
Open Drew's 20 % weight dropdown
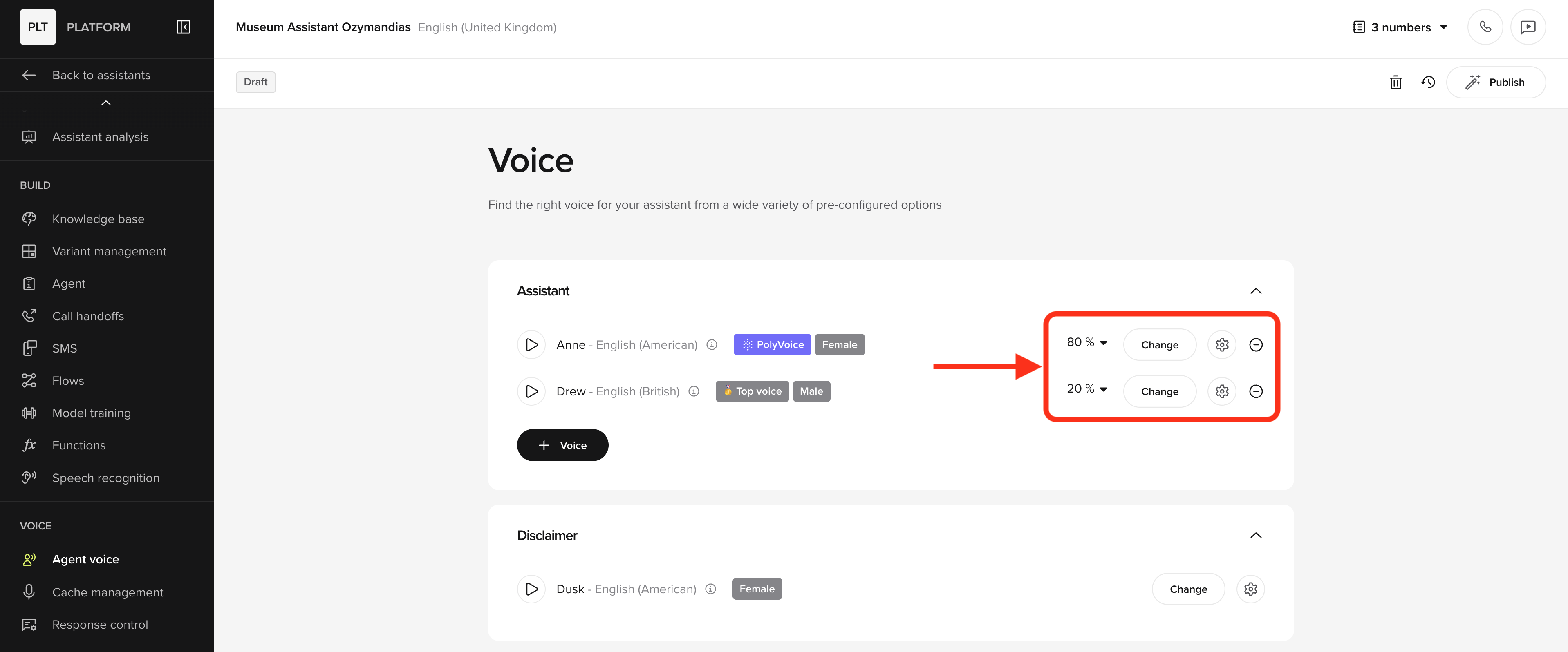(1086, 389)
